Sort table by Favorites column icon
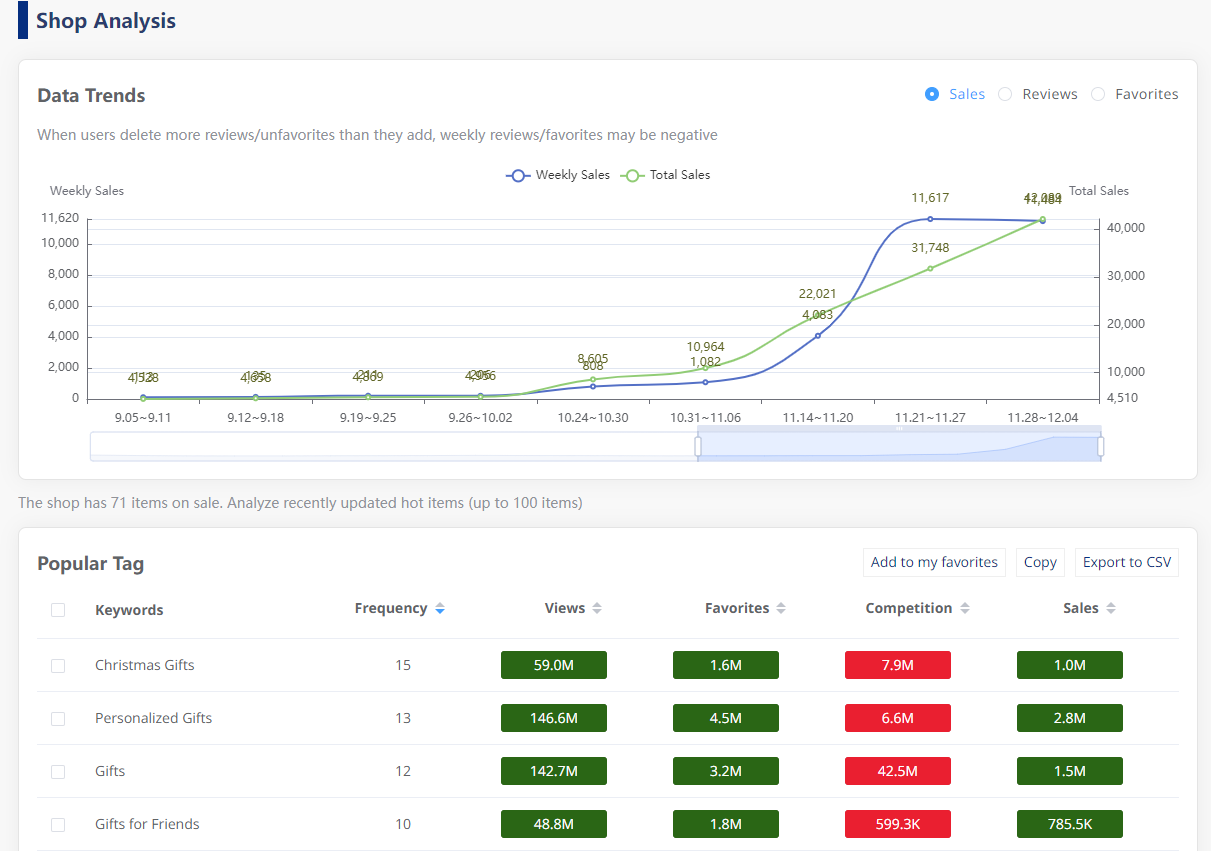Screen dimensions: 1211x851 point(781,609)
